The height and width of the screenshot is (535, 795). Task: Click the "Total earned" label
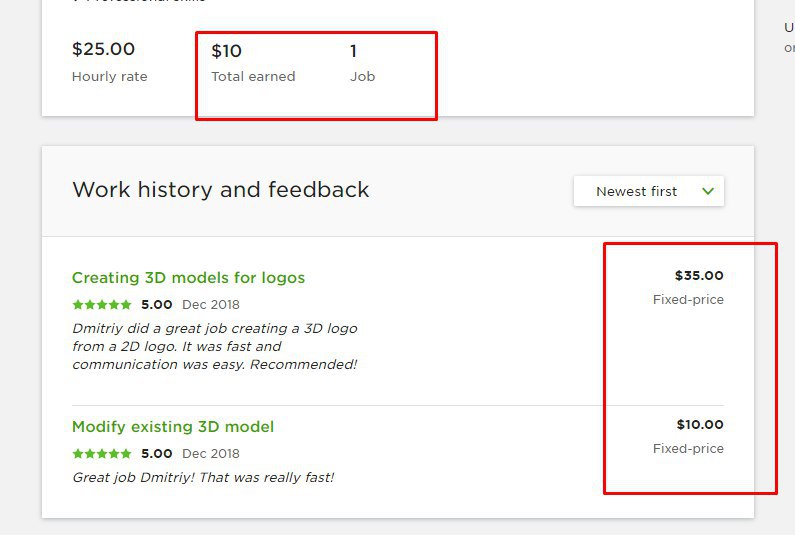point(253,76)
